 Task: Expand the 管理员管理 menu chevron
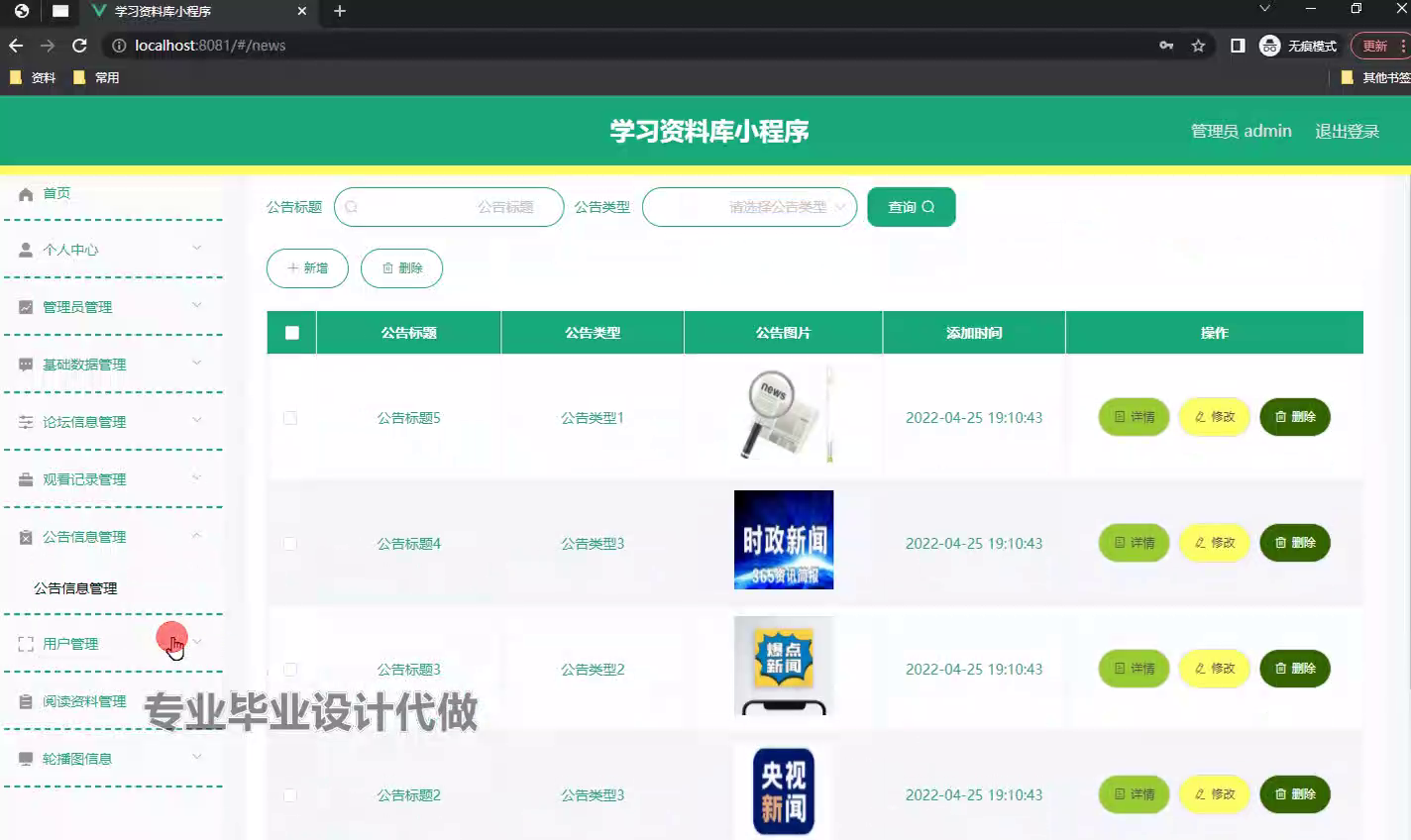(x=196, y=305)
